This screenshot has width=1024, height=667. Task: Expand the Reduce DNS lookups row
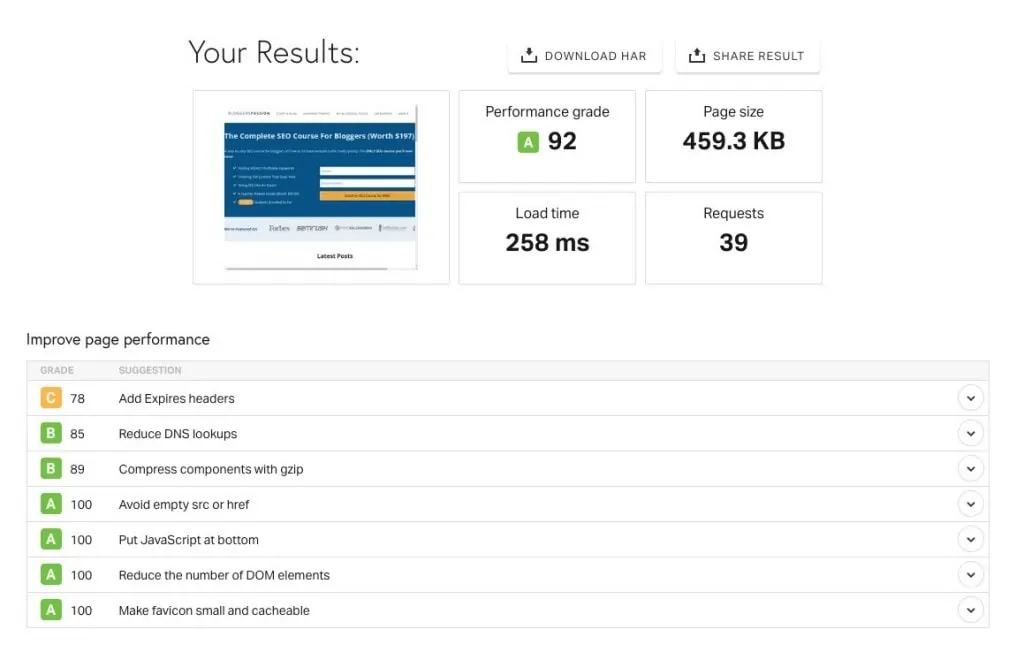coord(970,433)
